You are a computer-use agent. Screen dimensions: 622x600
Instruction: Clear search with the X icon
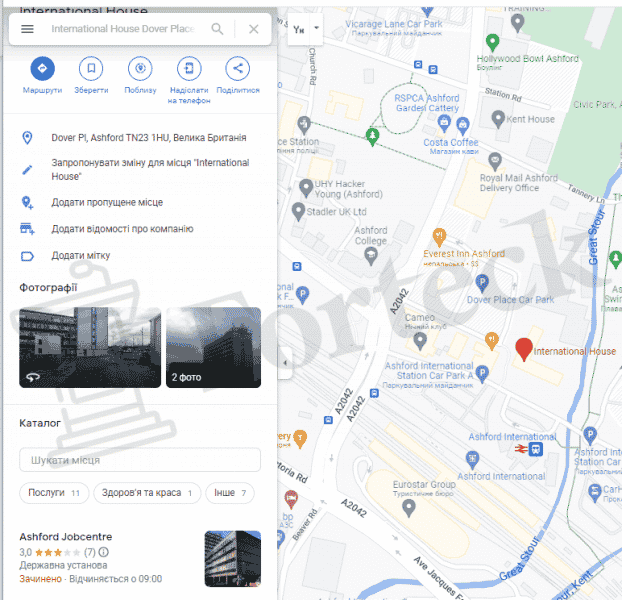(x=253, y=29)
